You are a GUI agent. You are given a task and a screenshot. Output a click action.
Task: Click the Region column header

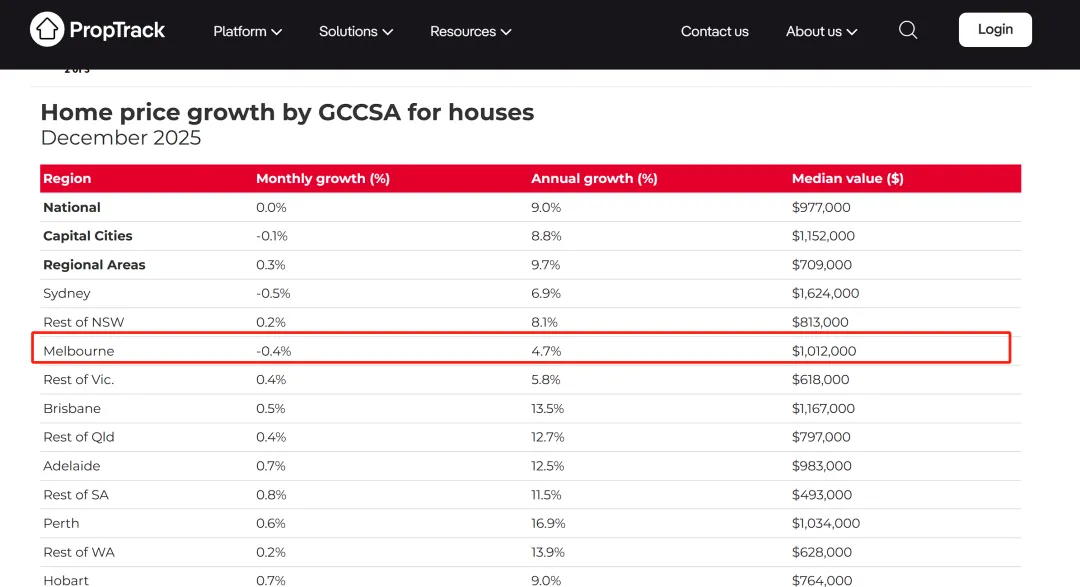click(x=67, y=178)
